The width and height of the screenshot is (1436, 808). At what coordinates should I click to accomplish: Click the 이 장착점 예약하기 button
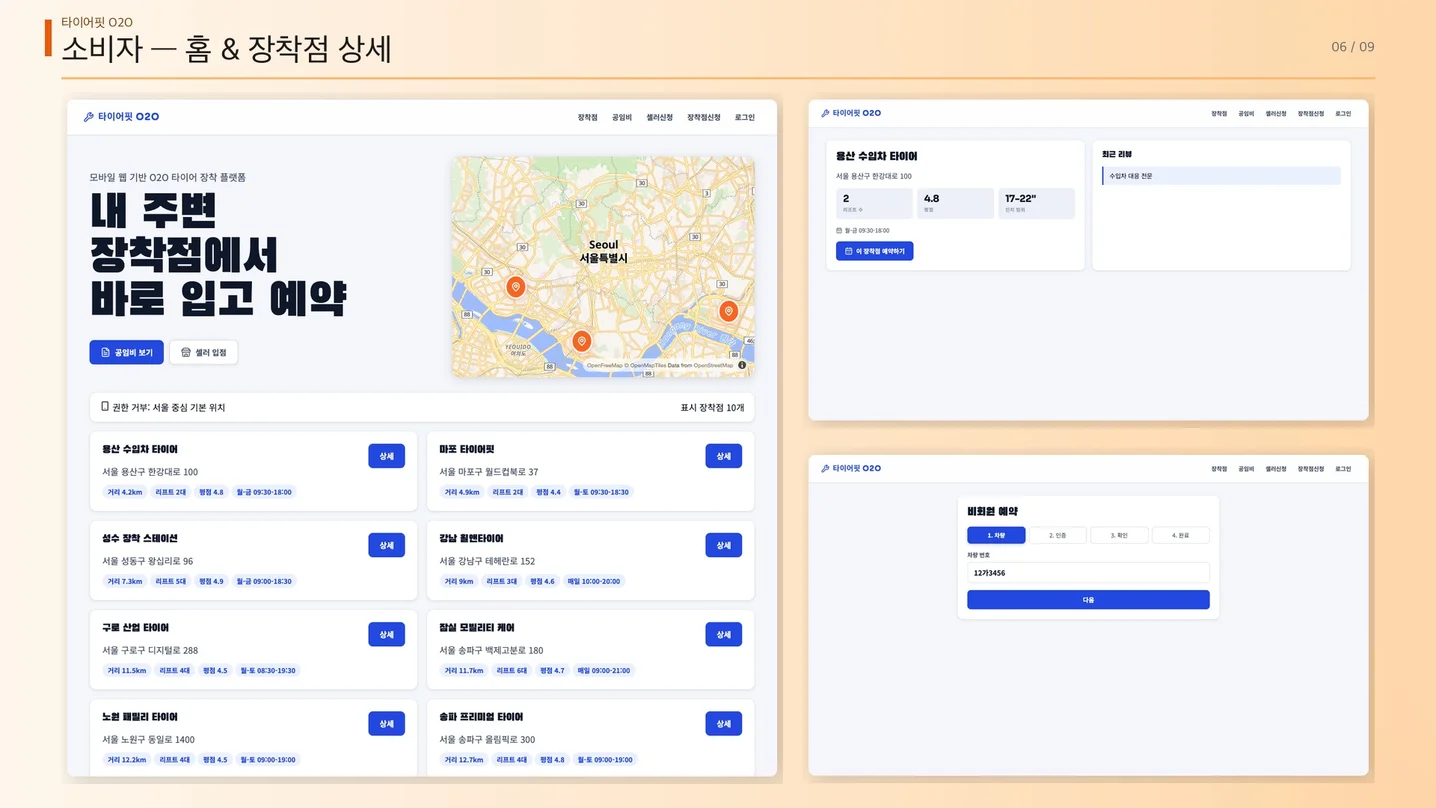click(874, 251)
